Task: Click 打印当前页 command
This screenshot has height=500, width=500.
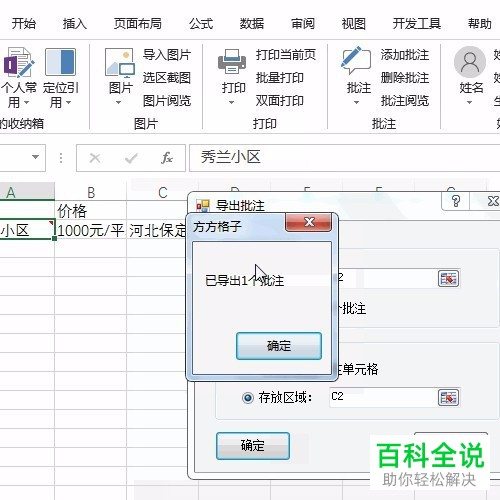Action: pos(286,55)
